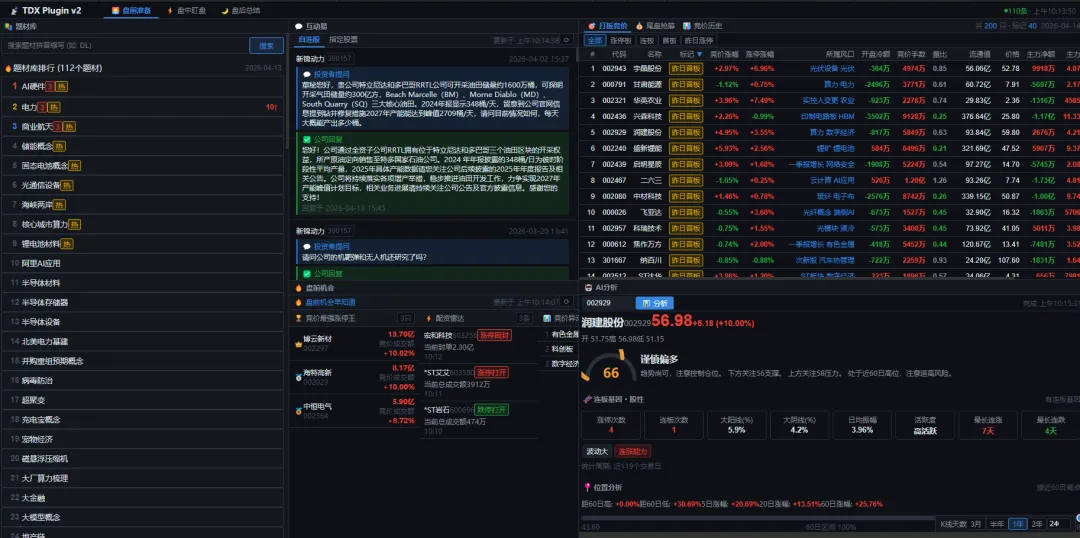Open 标记 column filter arrow
The width and height of the screenshot is (1080, 538).
click(699, 54)
